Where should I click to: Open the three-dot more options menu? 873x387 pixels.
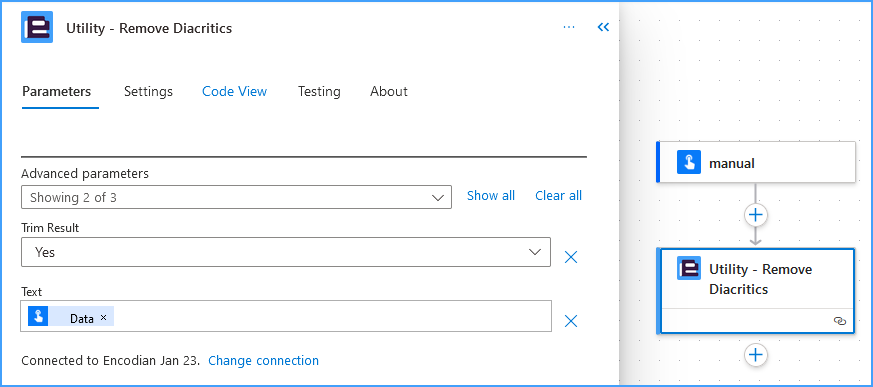pos(568,27)
